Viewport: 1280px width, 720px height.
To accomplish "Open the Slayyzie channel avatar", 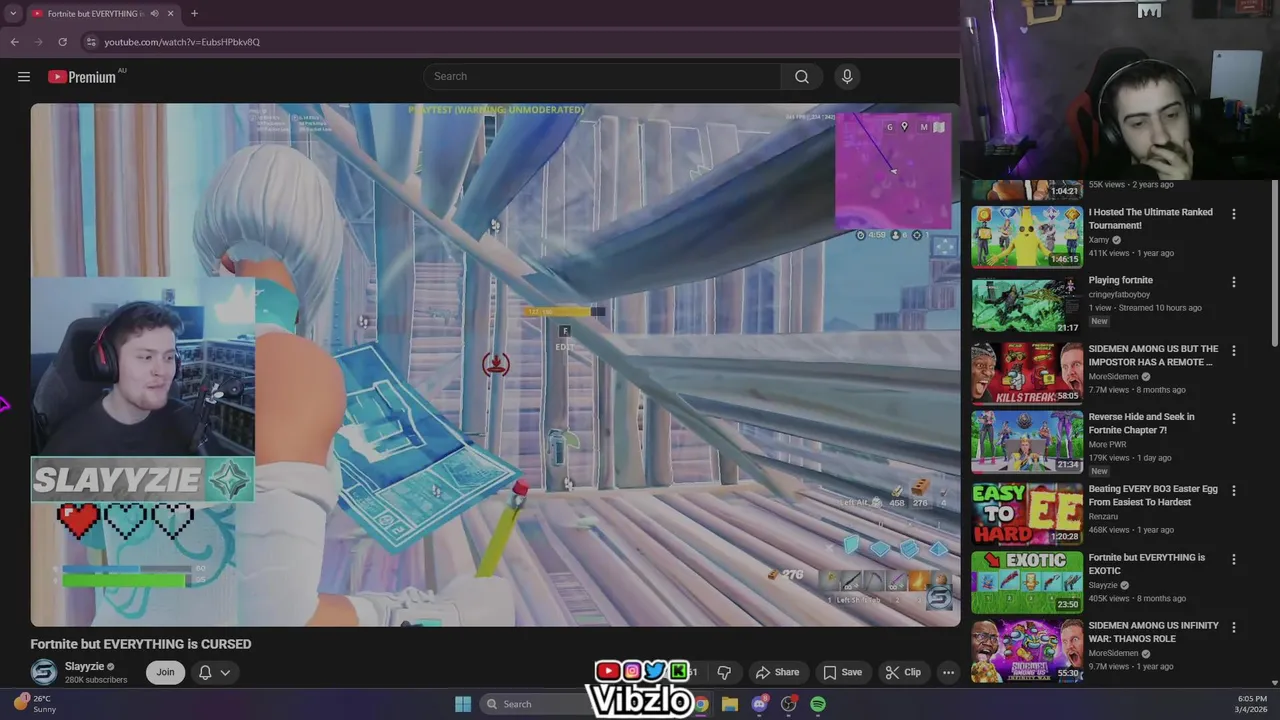I will coord(44,673).
